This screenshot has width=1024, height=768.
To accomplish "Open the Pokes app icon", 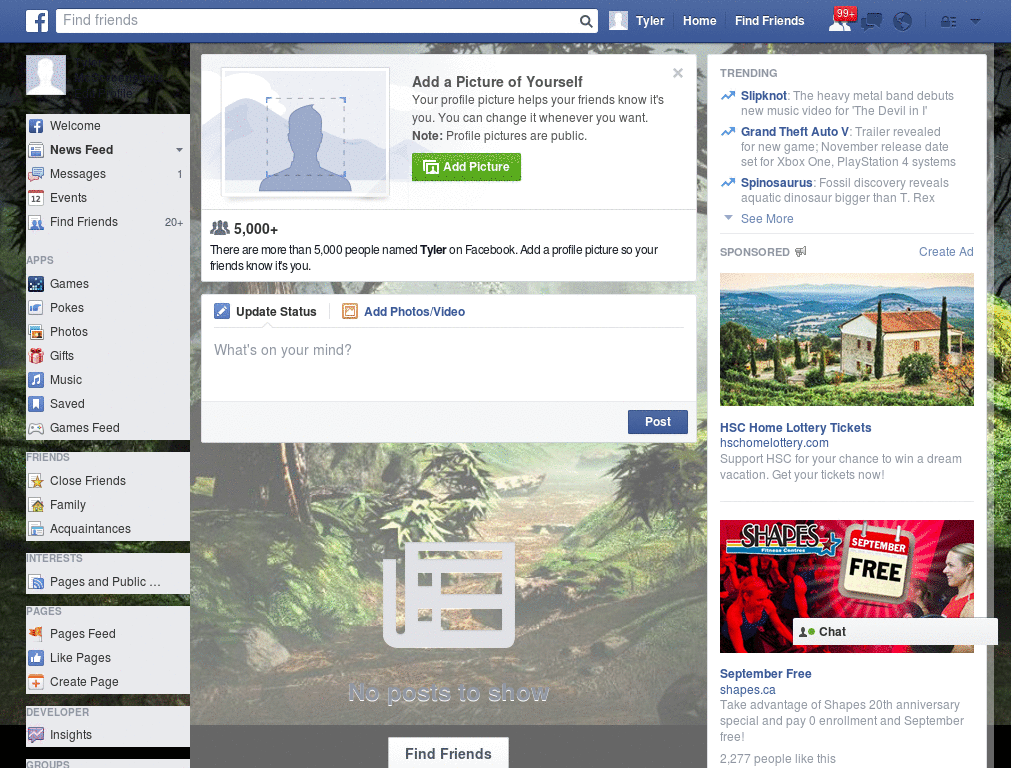I will (x=36, y=308).
